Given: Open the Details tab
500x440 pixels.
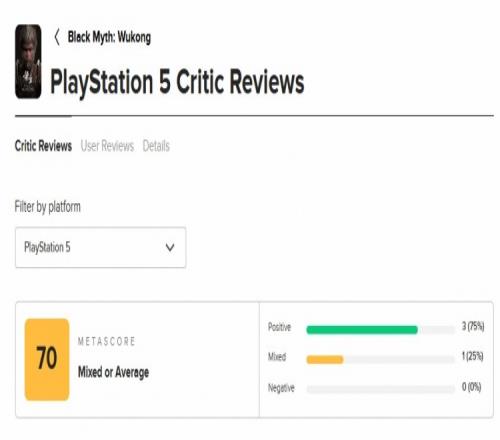Looking at the screenshot, I should point(156,146).
